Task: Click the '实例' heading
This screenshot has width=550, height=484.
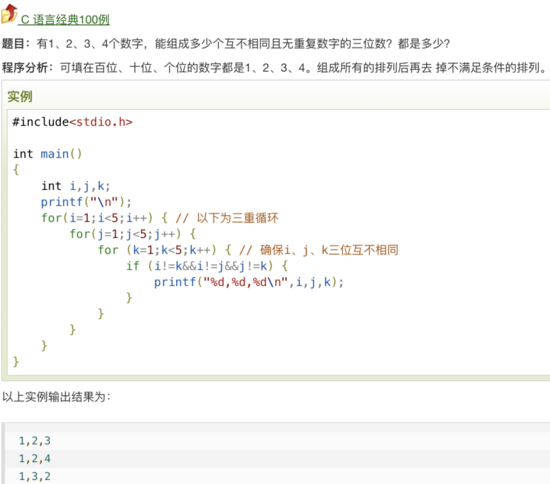Action: [x=20, y=96]
